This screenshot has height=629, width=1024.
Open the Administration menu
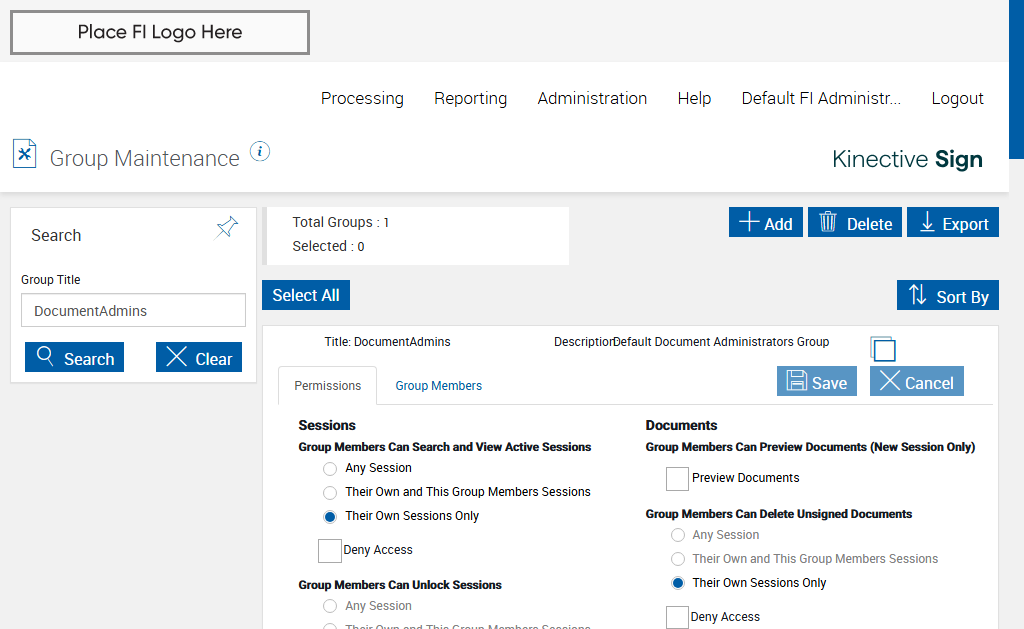point(592,98)
